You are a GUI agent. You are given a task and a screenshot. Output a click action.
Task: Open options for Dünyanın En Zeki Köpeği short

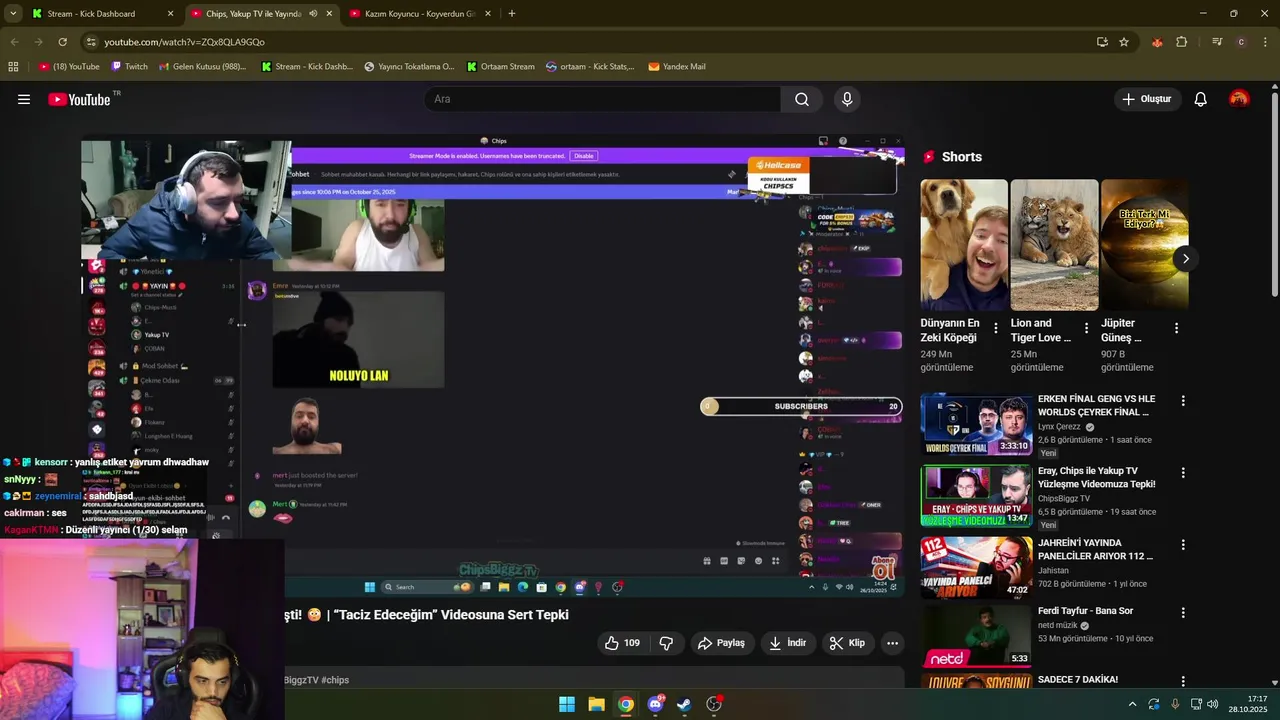[995, 328]
